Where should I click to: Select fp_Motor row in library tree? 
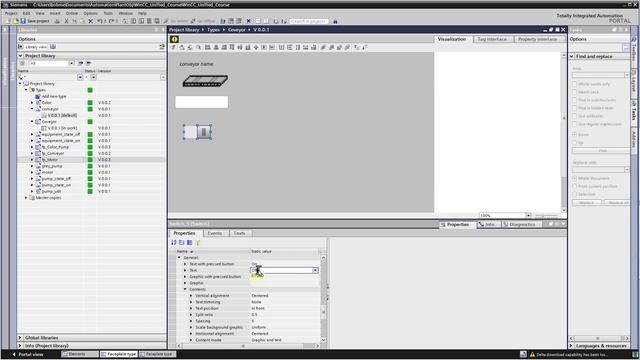point(91,160)
